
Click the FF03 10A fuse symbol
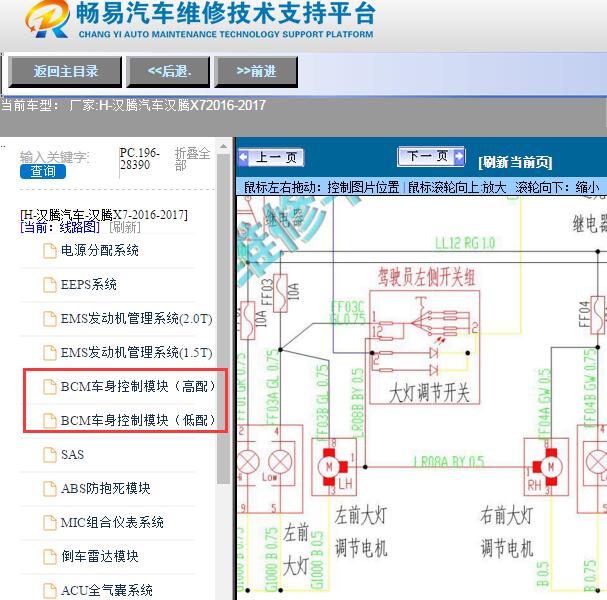click(x=280, y=293)
